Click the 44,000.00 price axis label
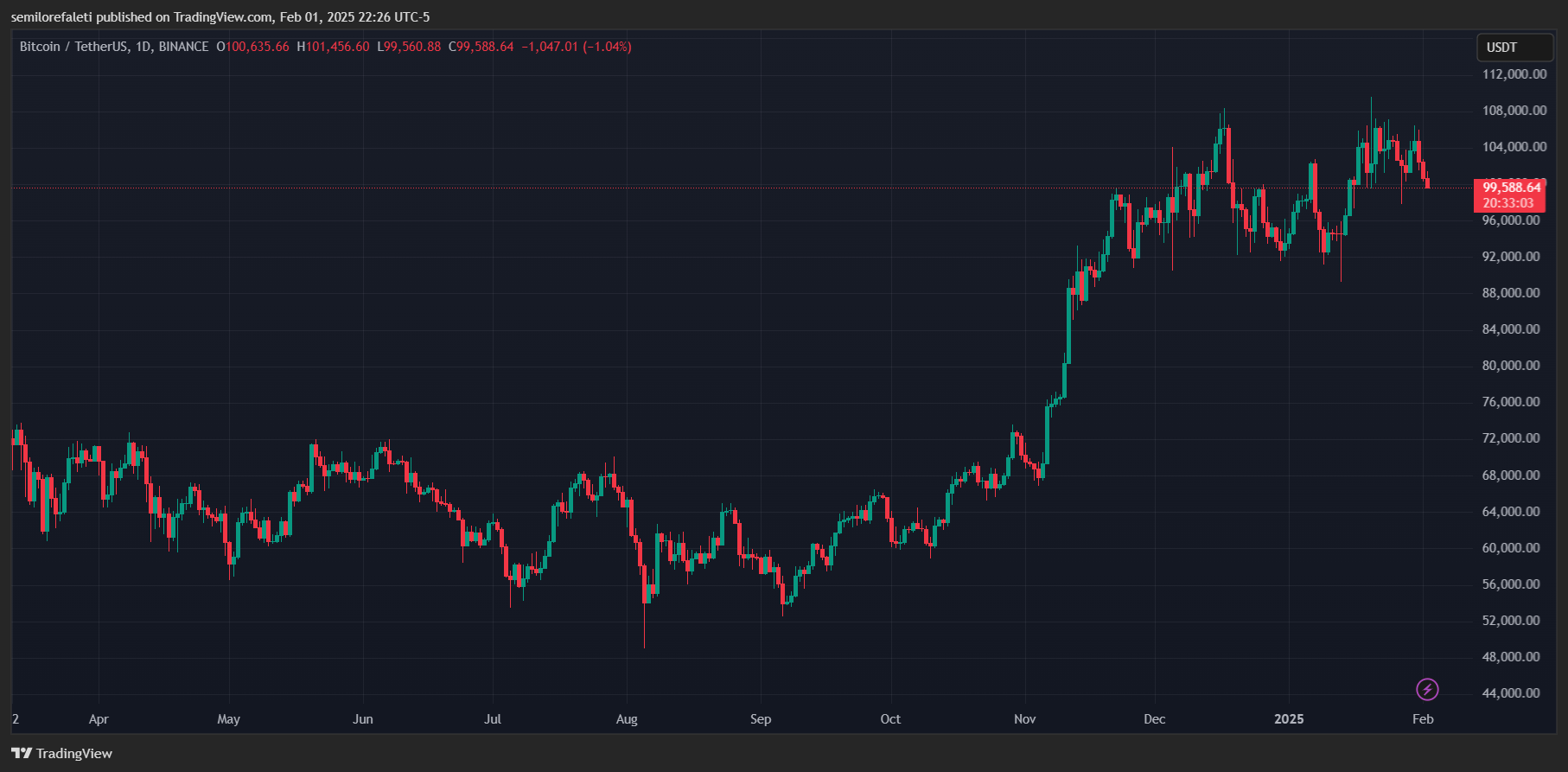The image size is (1568, 772). [1511, 693]
